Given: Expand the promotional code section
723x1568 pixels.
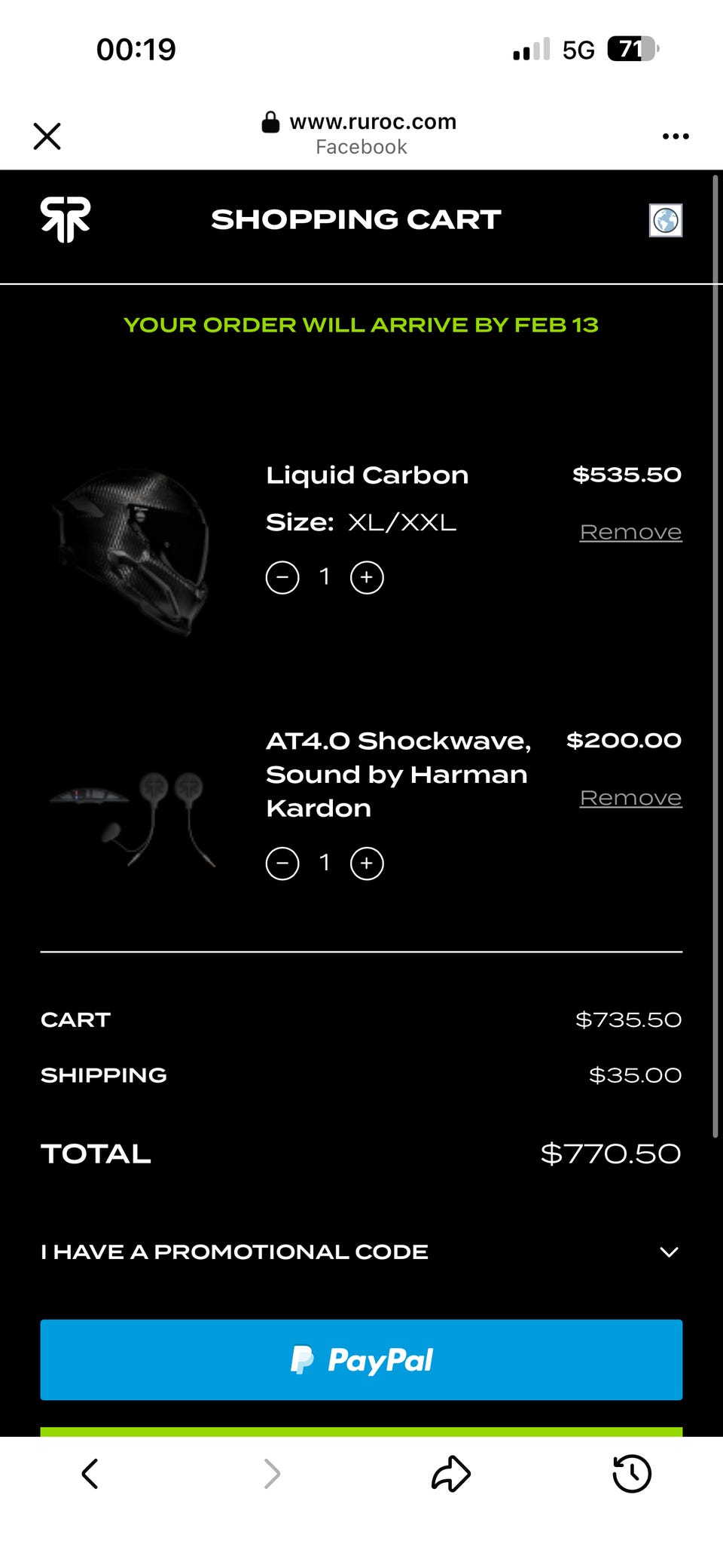Looking at the screenshot, I should 234,1252.
